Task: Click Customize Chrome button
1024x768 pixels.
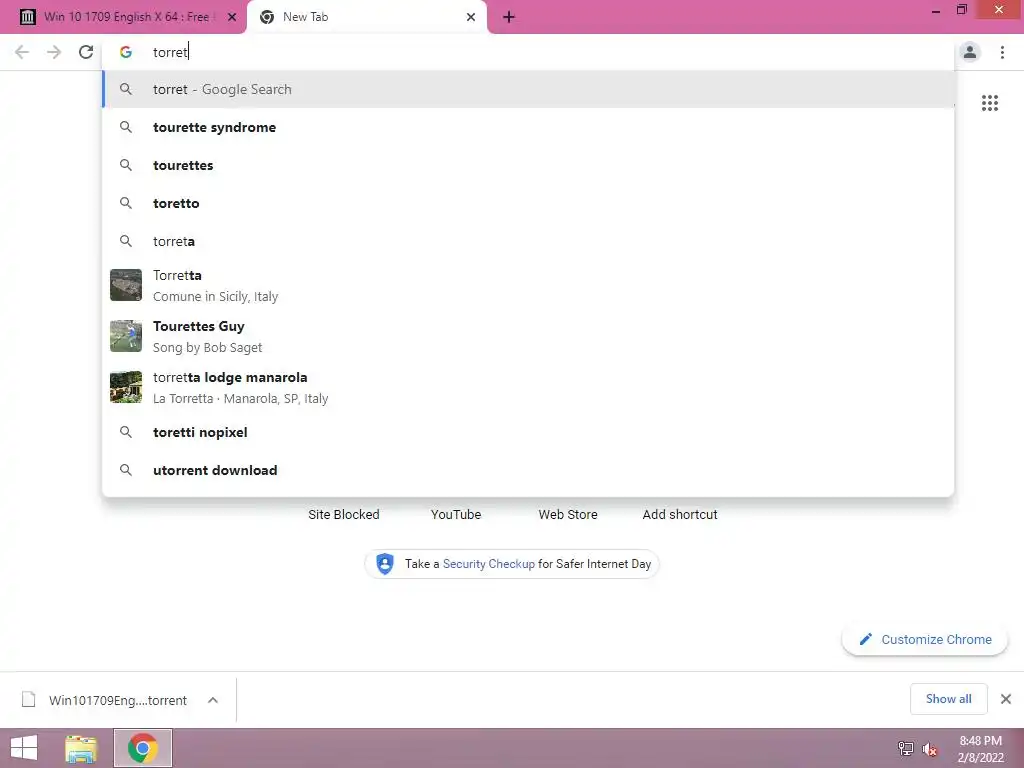Action: click(925, 639)
